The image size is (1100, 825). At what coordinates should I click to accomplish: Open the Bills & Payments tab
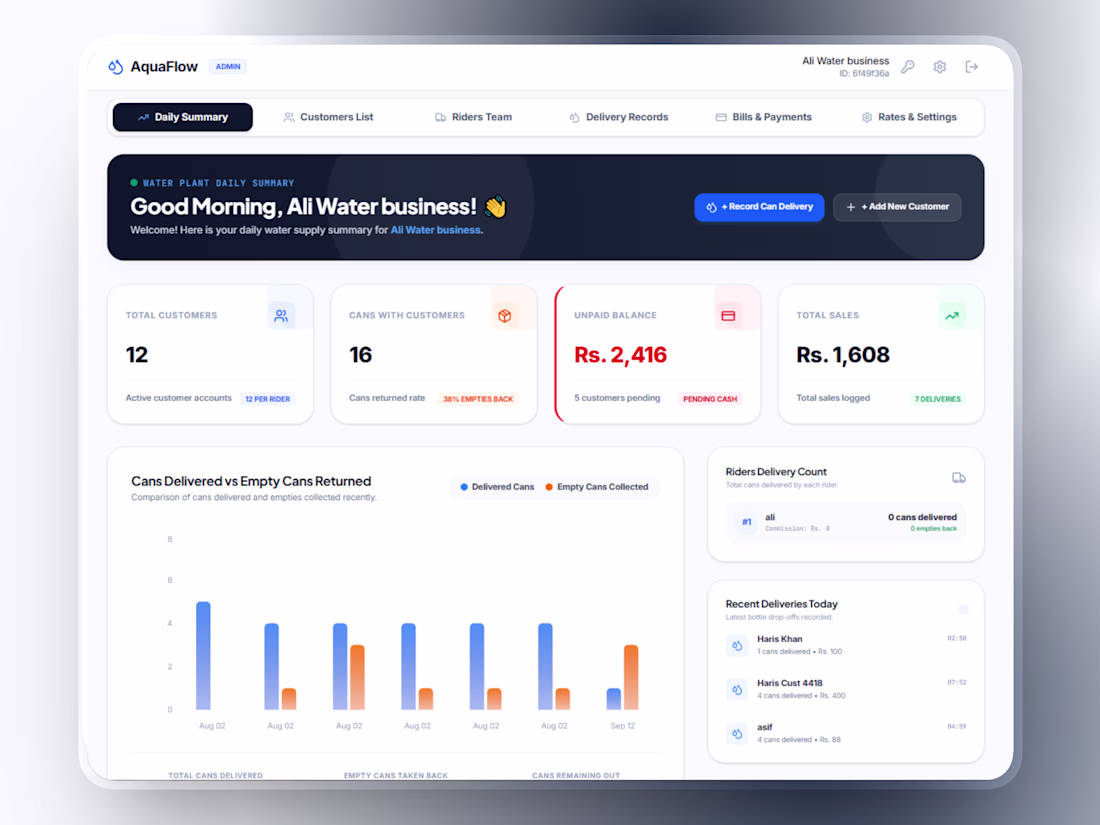763,117
